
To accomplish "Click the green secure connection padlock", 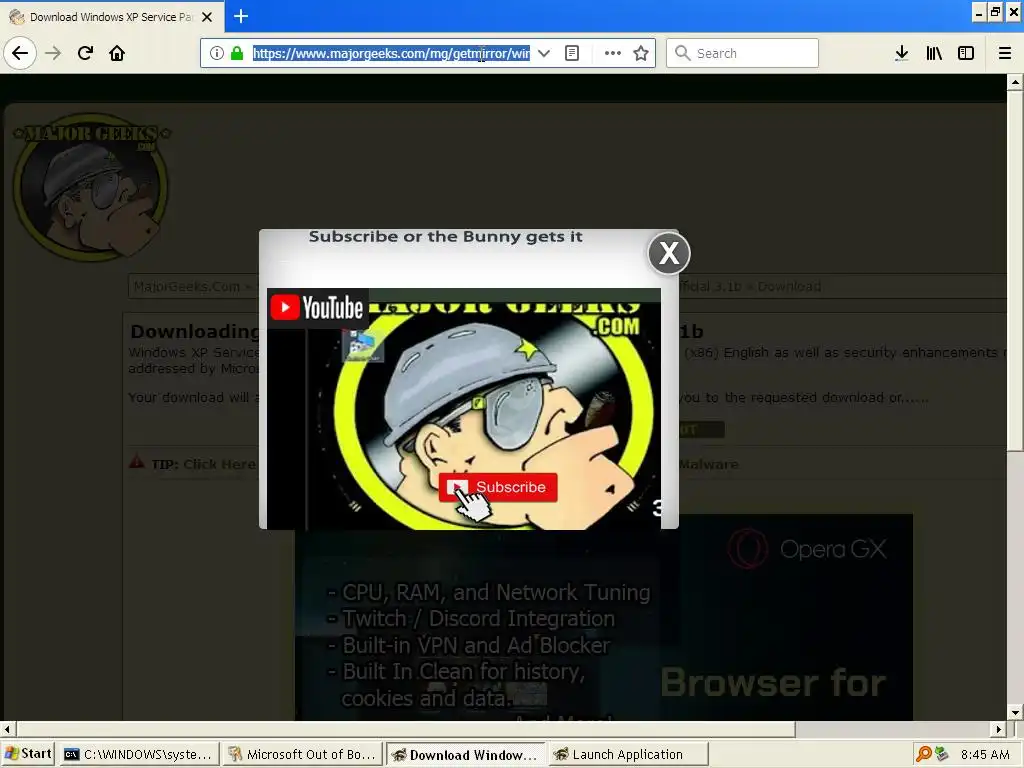I will tap(237, 53).
